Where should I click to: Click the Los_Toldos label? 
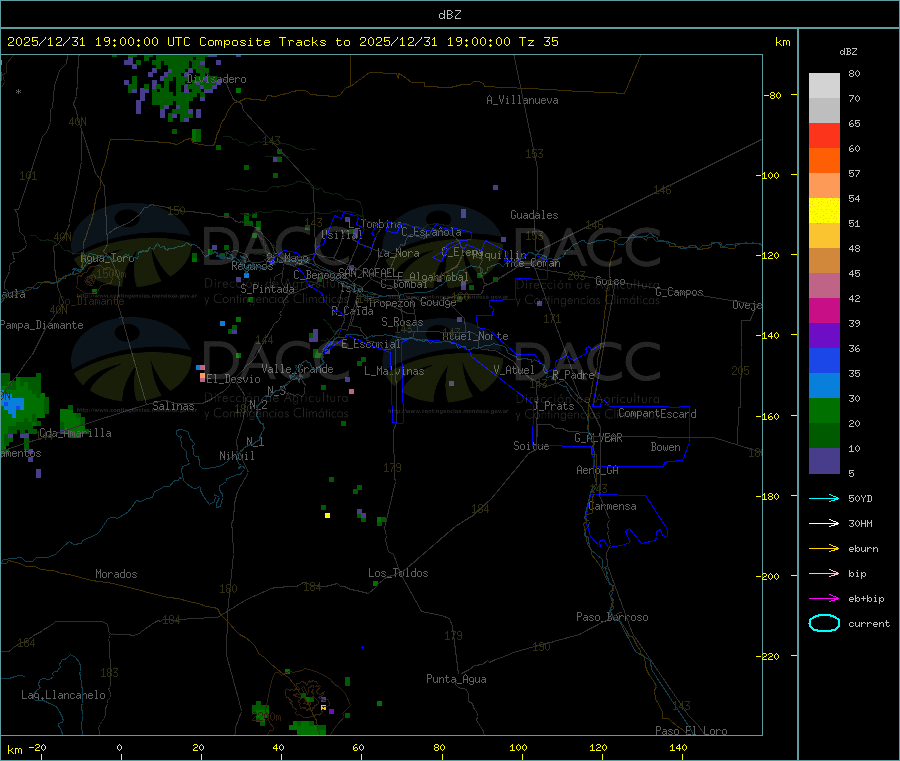click(x=398, y=573)
